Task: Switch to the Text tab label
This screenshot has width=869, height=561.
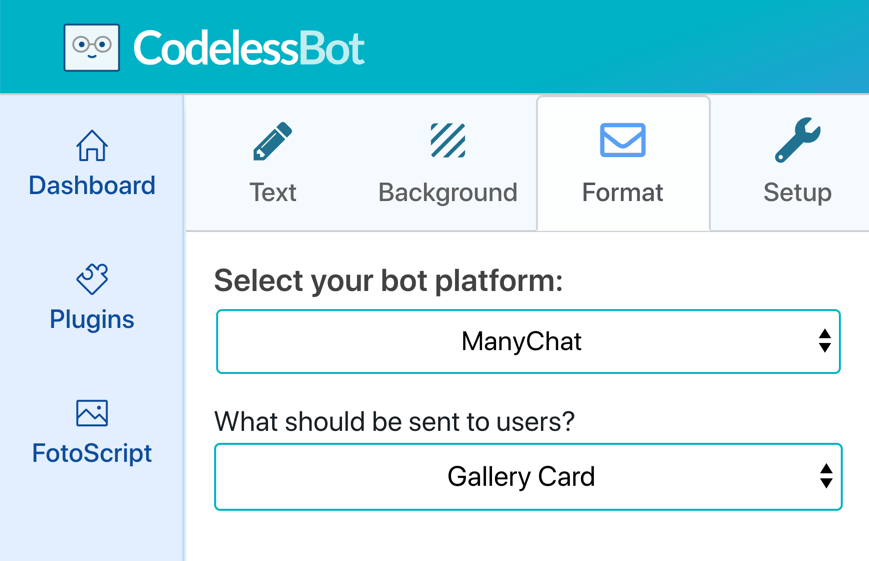Action: [x=273, y=193]
